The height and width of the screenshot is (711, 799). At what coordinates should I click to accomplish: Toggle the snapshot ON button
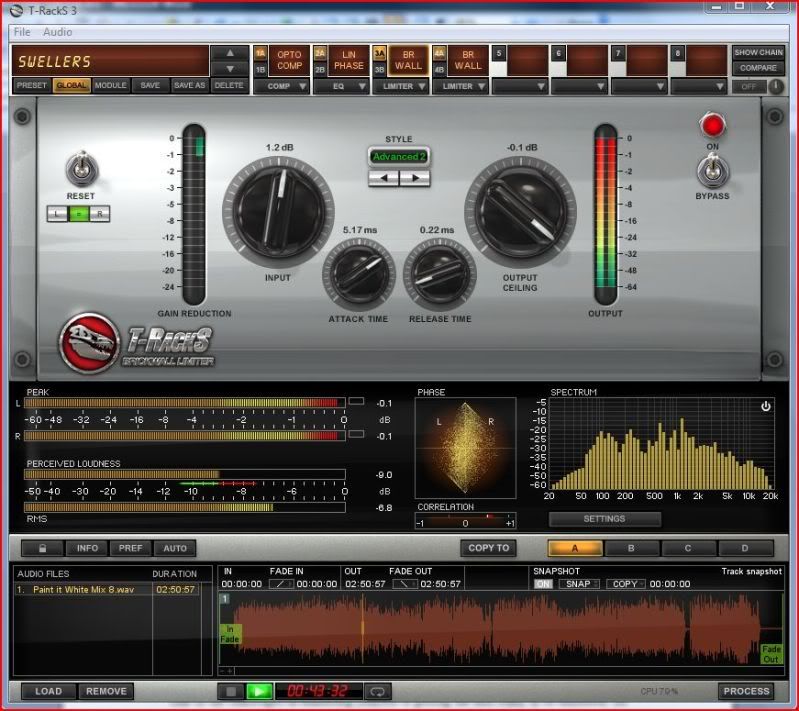543,584
